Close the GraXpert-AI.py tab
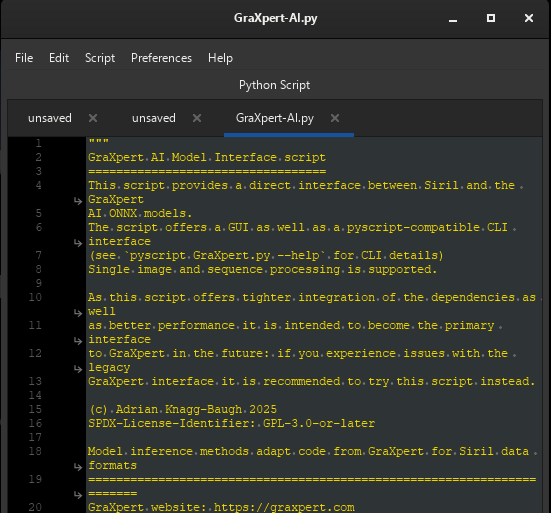Viewport: 551px width, 513px height. tap(335, 118)
